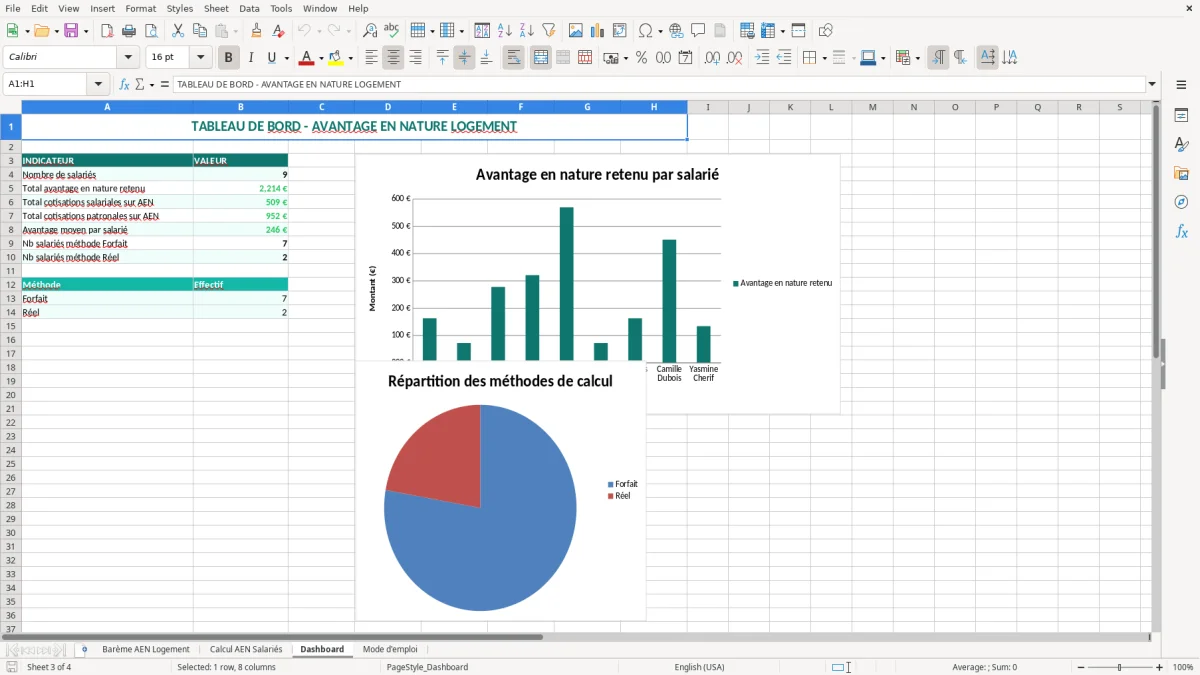The width and height of the screenshot is (1200, 675).
Task: Click the Add Decimal Place icon
Action: pyautogui.click(x=712, y=58)
